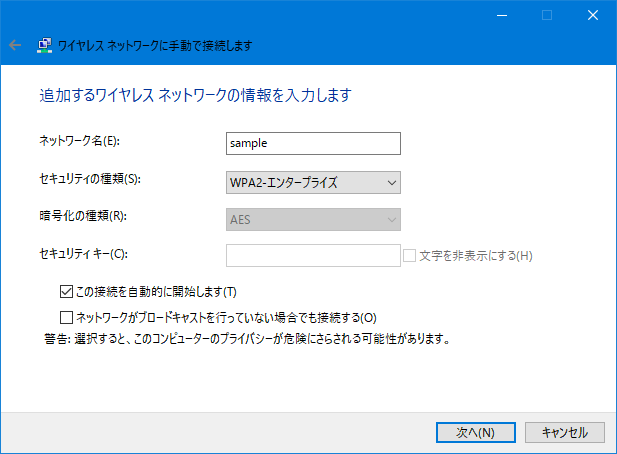Click the chevron arrow of the security type combo box
The width and height of the screenshot is (617, 454).
pyautogui.click(x=392, y=183)
